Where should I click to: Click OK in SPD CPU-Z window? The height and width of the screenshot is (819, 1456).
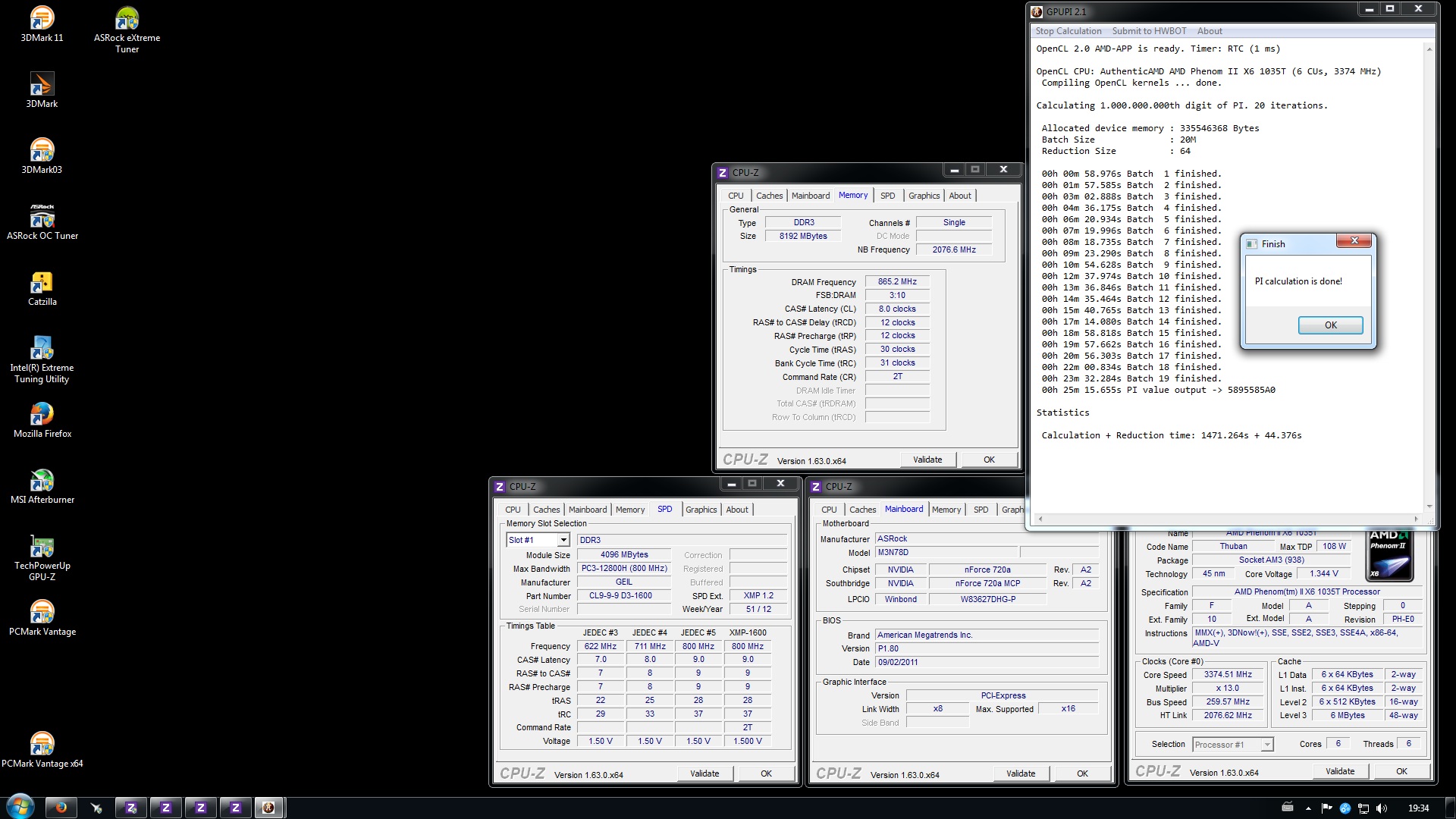[766, 773]
